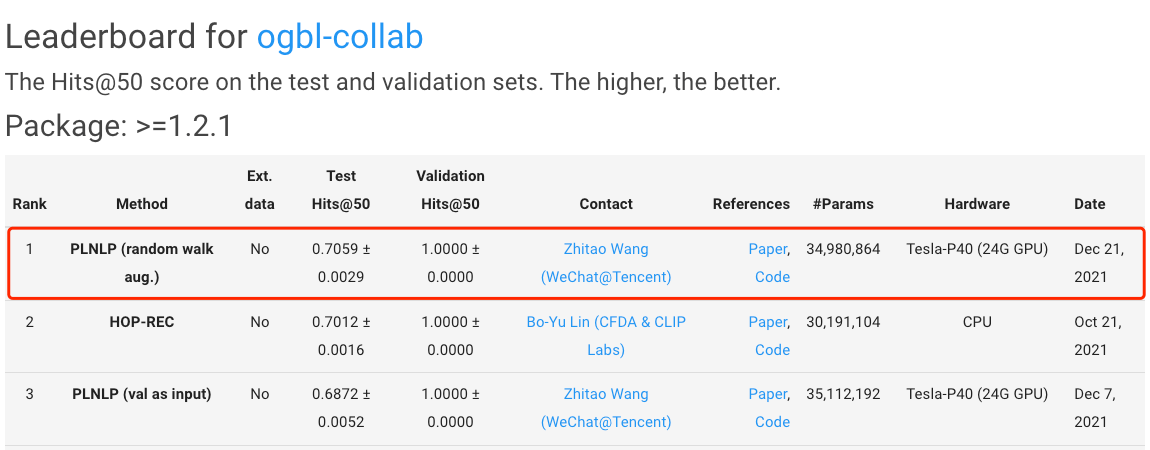Open Paper link for PLNLP random walk

[767, 249]
